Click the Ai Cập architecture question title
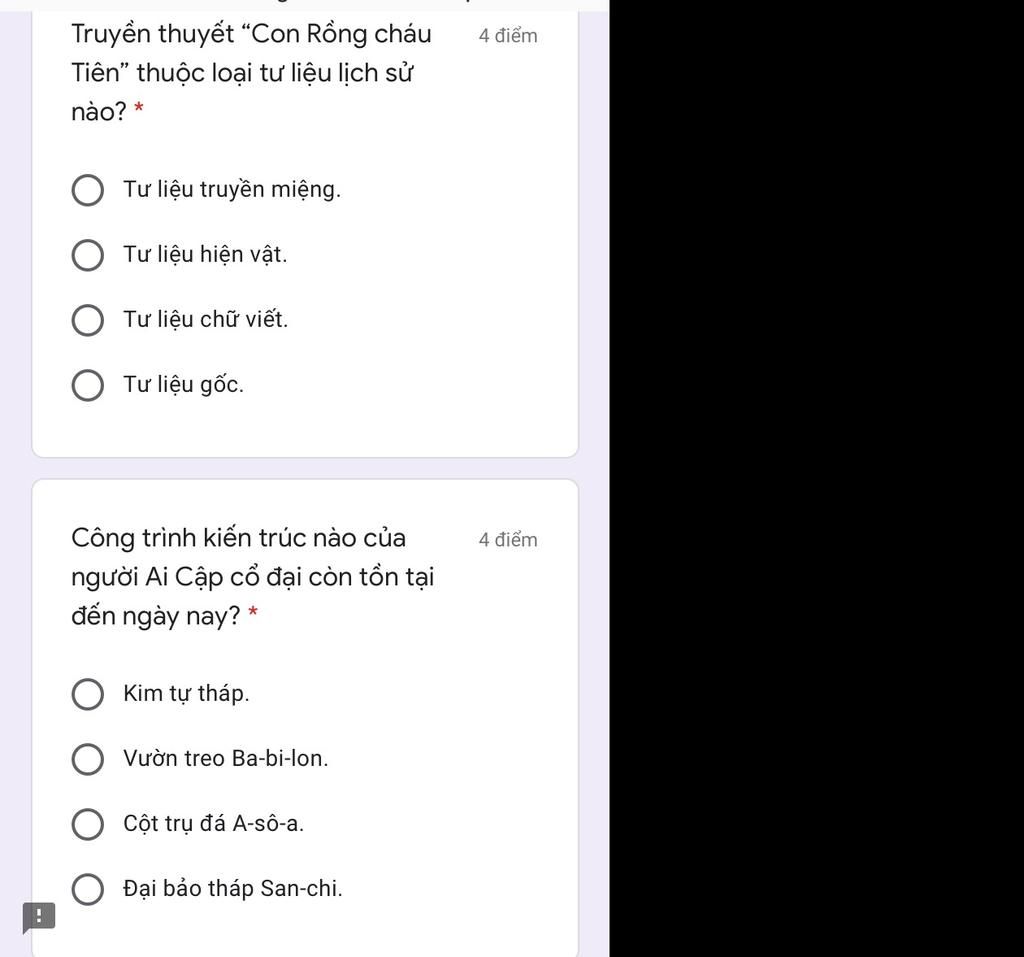This screenshot has height=957, width=1024. (253, 577)
